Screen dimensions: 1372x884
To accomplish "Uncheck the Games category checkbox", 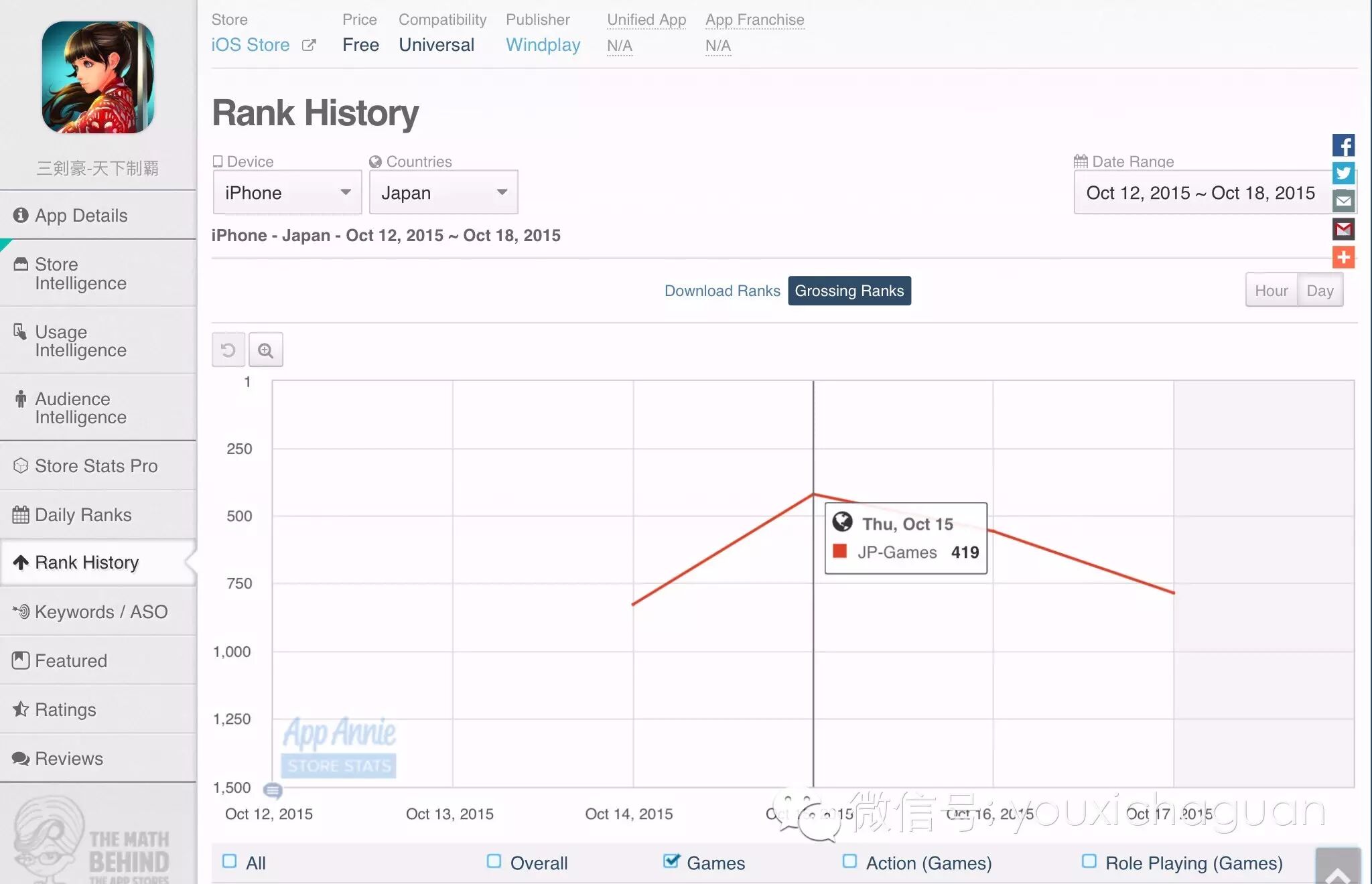I will pyautogui.click(x=671, y=861).
